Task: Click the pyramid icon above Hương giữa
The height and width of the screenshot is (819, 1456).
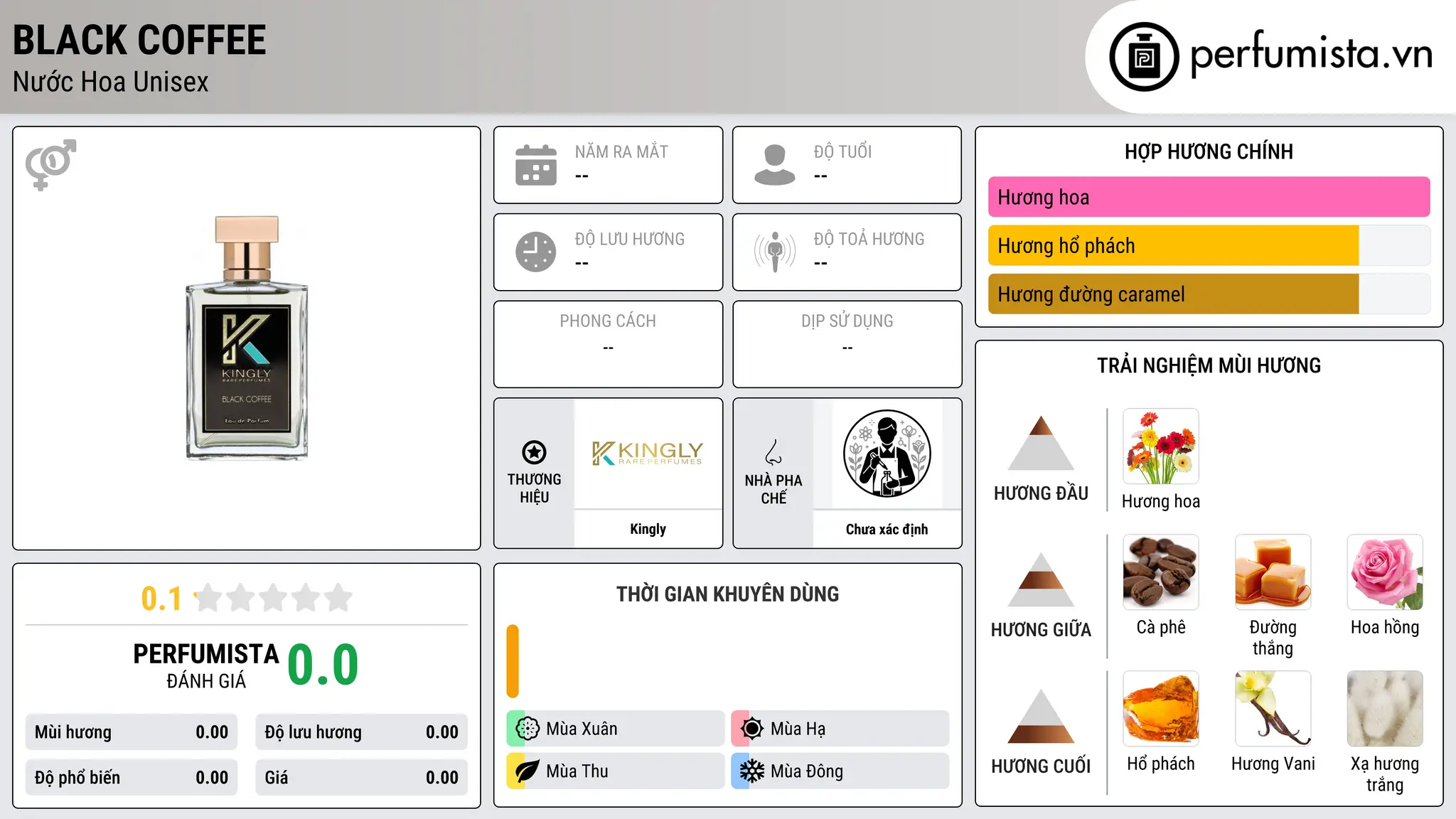Action: [1041, 579]
